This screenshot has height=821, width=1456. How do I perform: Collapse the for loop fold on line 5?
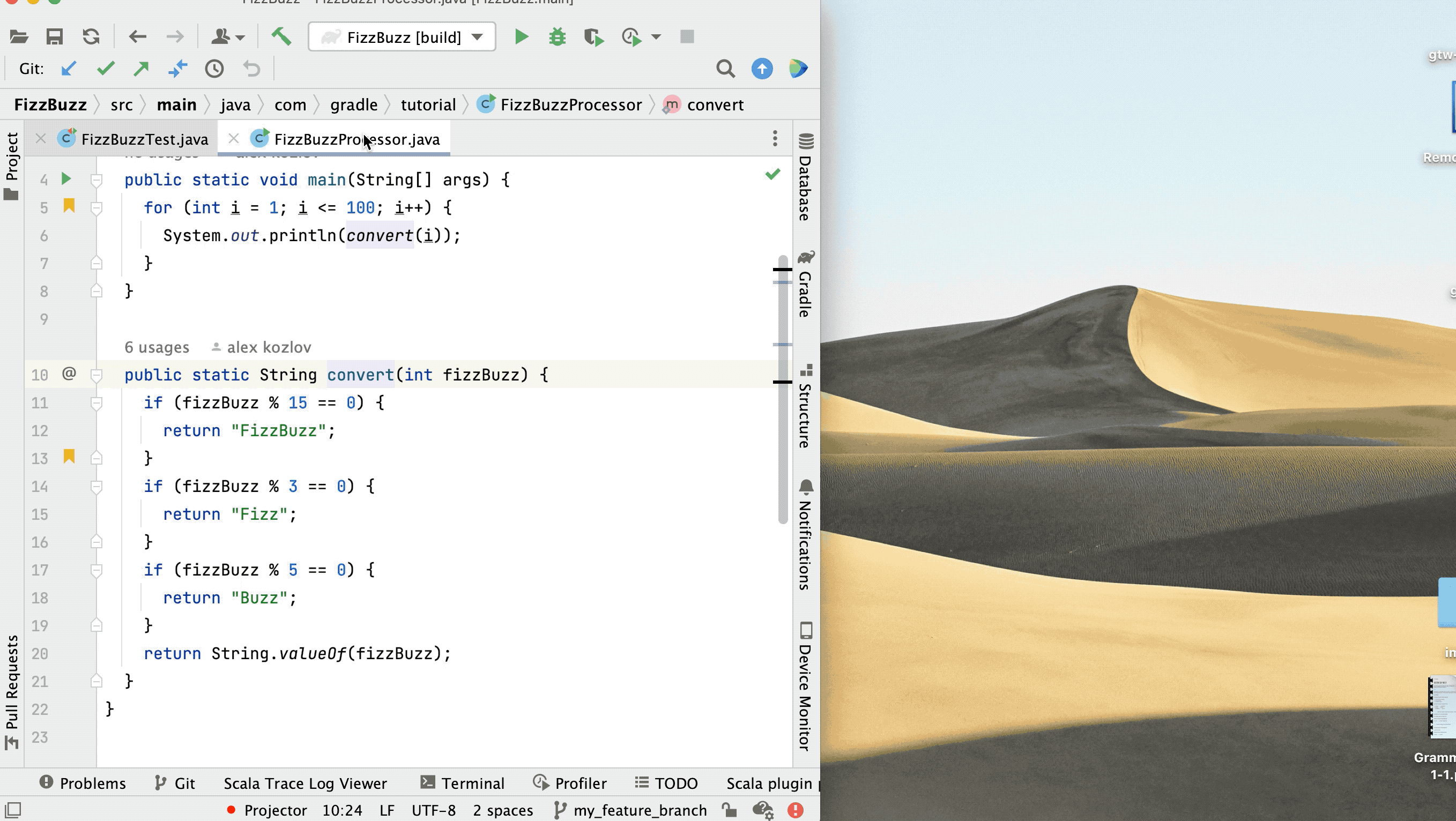click(96, 208)
